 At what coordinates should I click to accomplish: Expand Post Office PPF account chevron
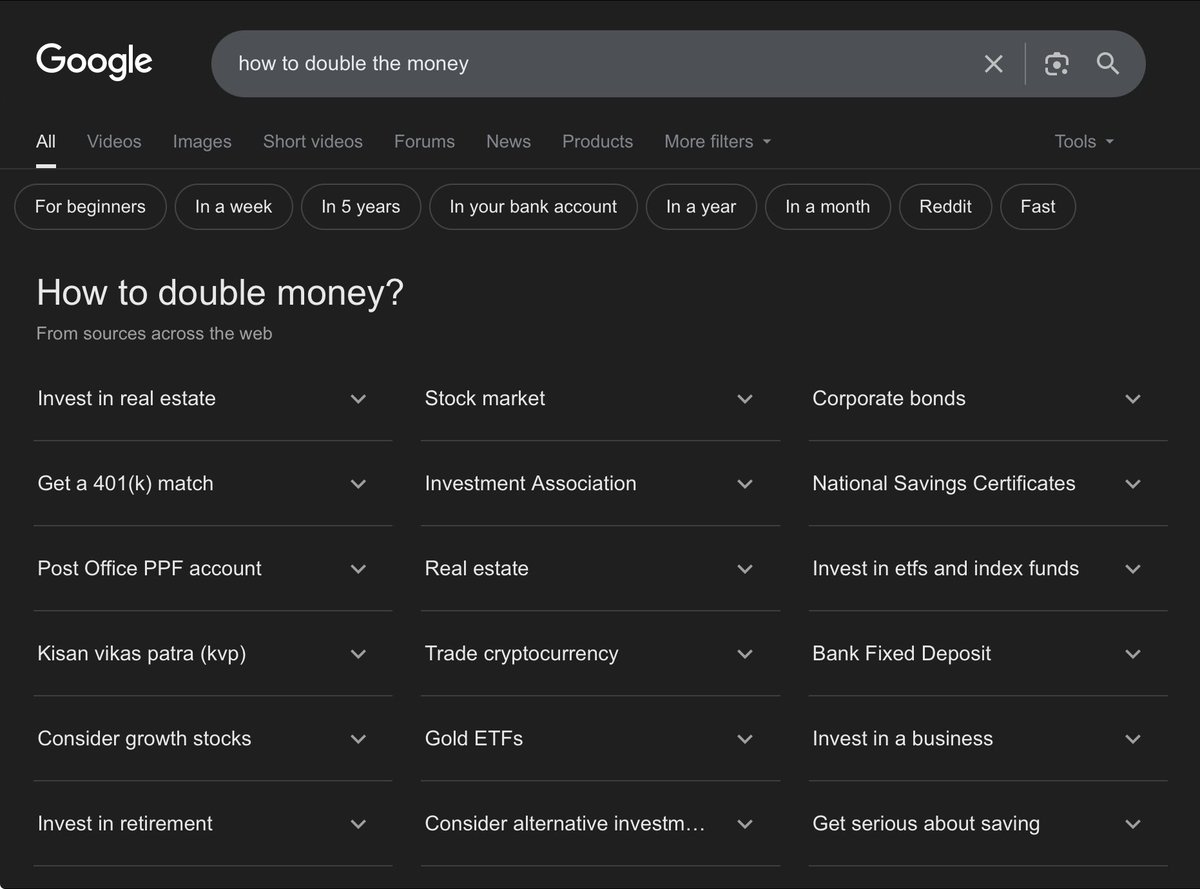coord(358,569)
